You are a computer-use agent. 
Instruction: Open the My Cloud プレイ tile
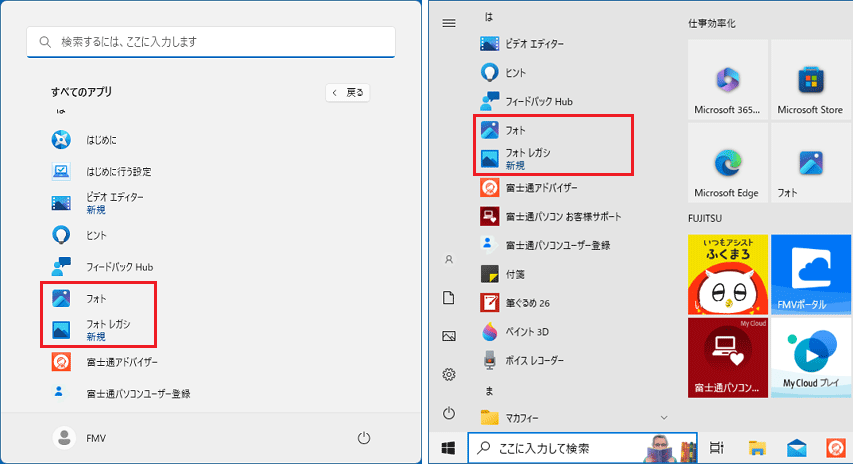810,357
